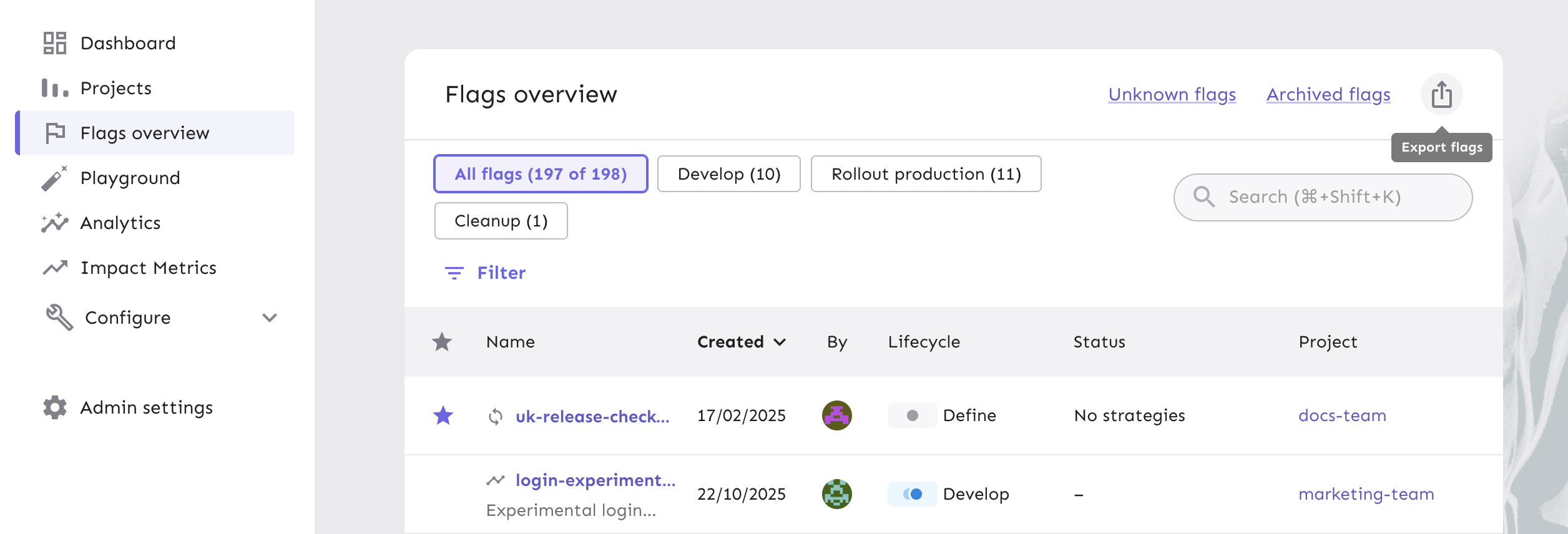Viewport: 1568px width, 534px height.
Task: Open Admin settings gear icon
Action: coord(55,407)
